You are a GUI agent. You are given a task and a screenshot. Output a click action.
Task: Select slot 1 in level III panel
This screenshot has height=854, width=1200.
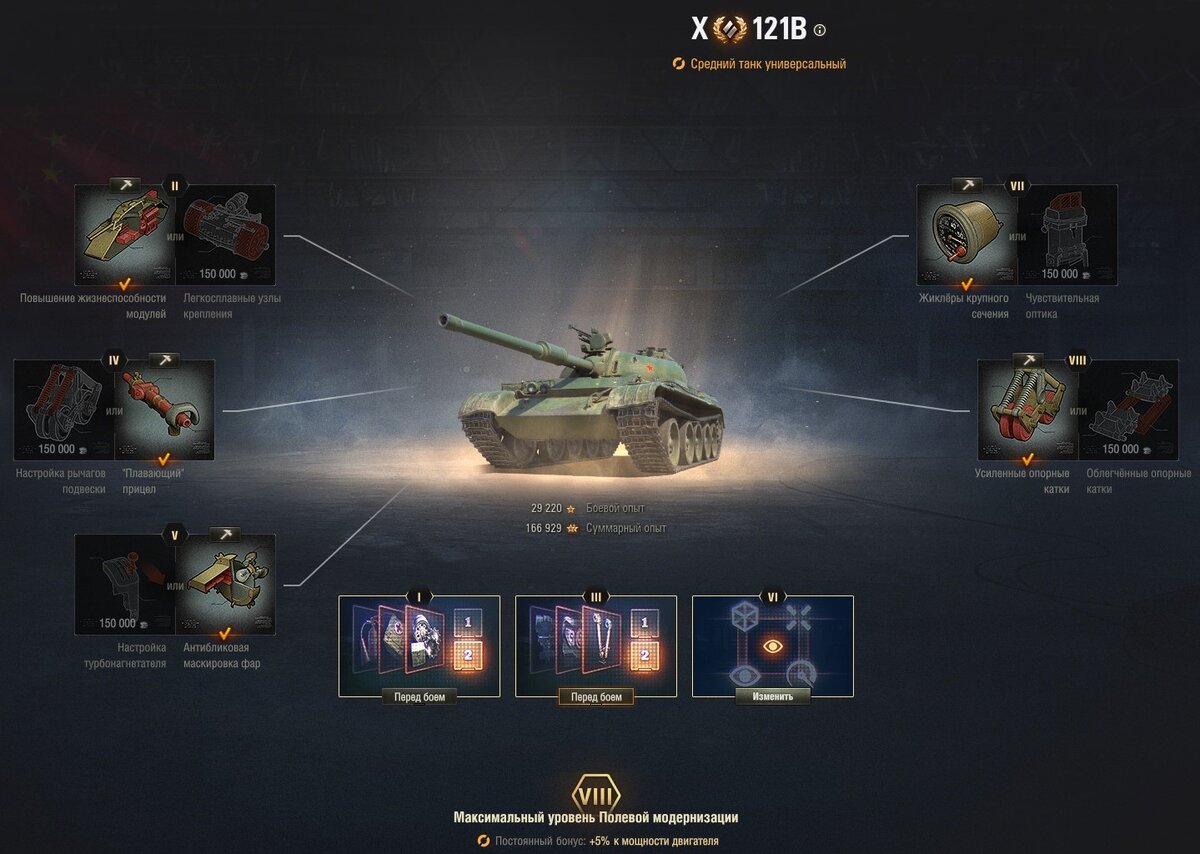pyautogui.click(x=644, y=623)
